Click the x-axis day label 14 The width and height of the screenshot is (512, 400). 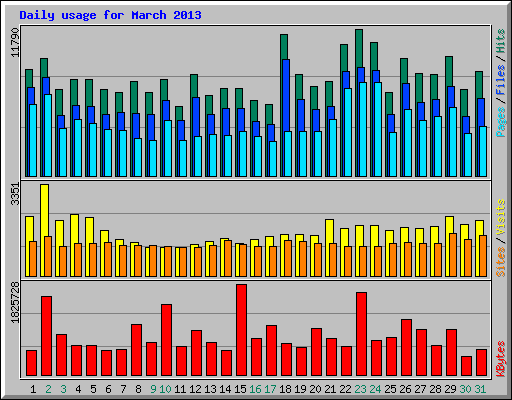click(225, 389)
